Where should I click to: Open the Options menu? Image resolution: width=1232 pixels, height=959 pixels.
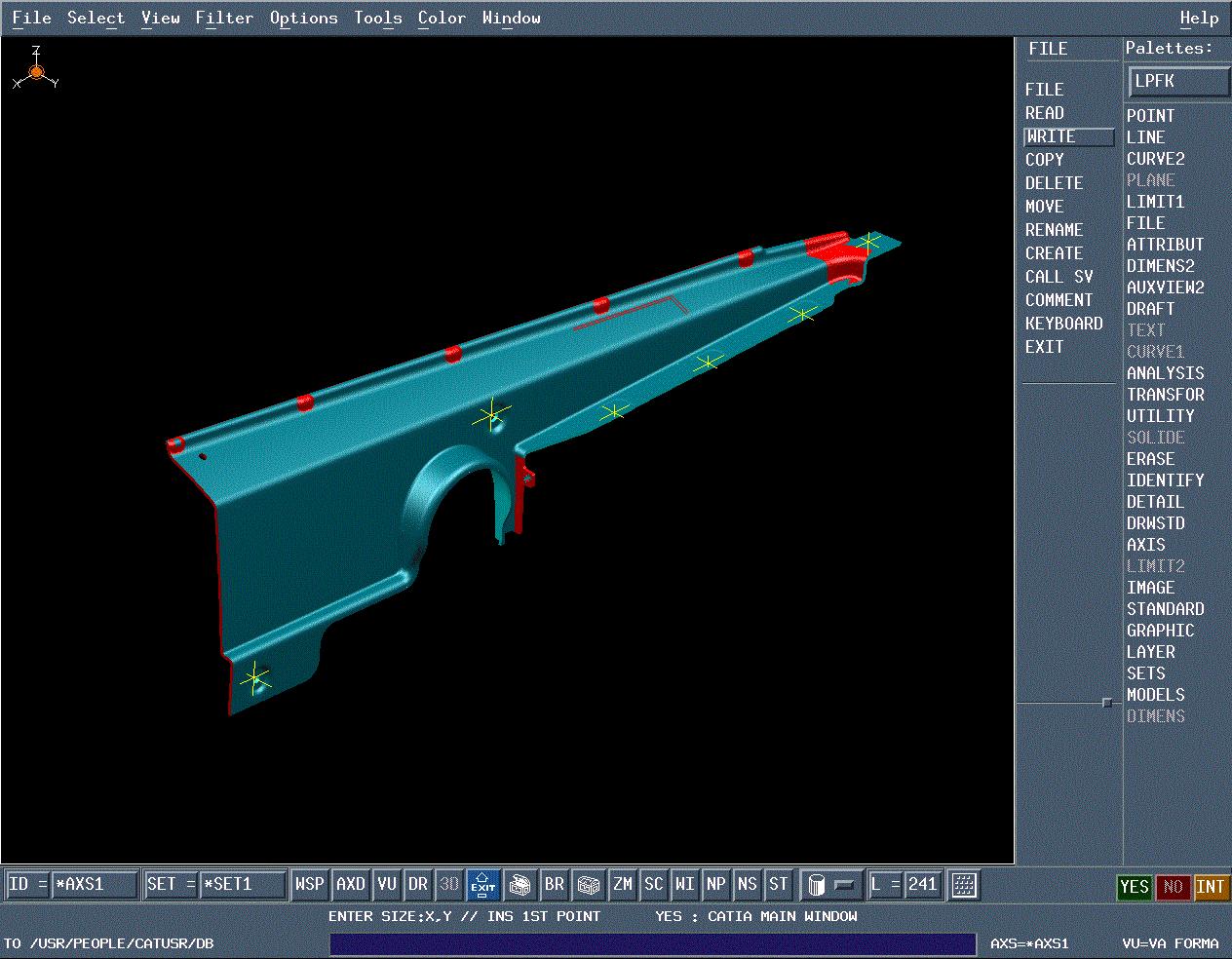coord(303,19)
